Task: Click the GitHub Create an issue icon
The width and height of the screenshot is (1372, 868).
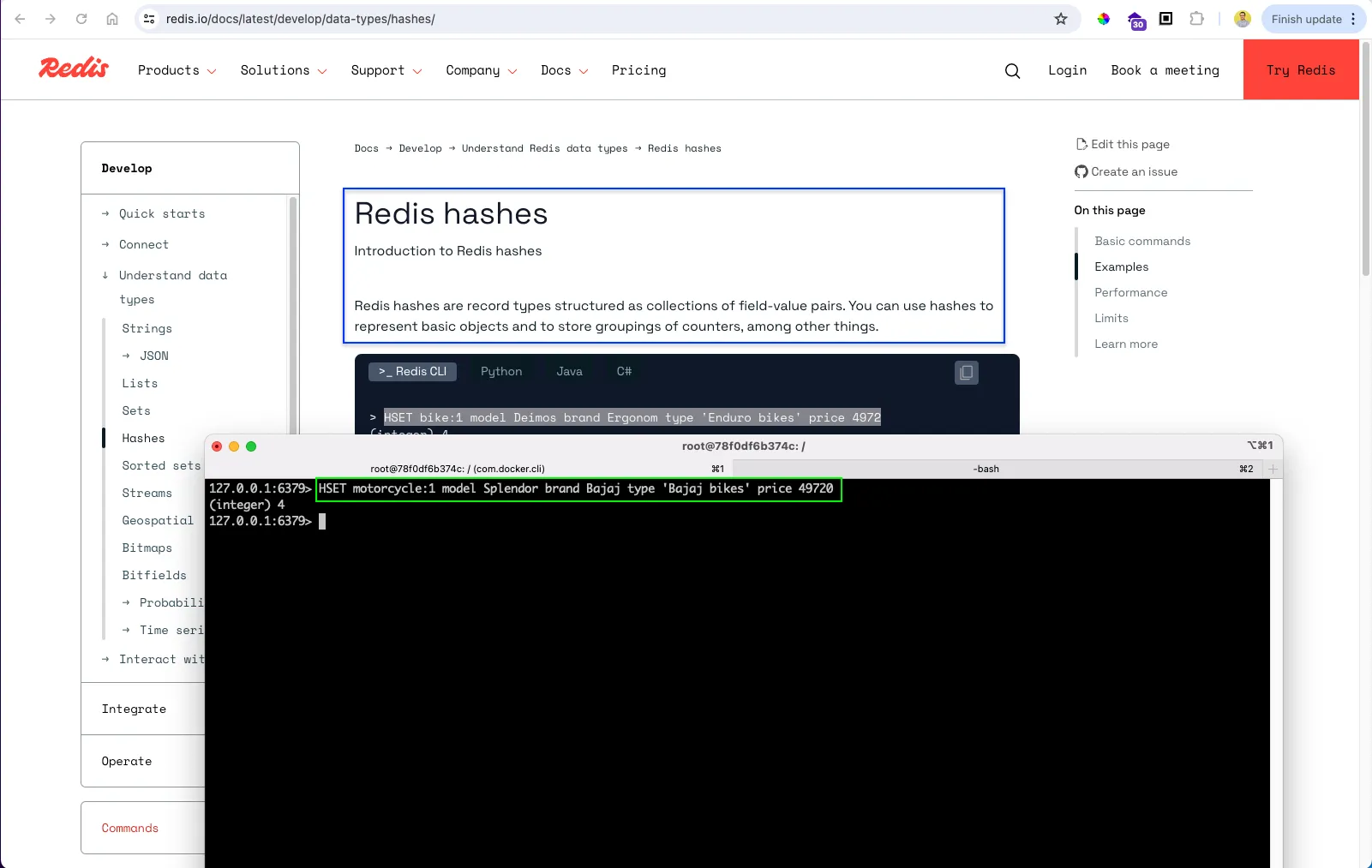Action: click(x=1081, y=171)
